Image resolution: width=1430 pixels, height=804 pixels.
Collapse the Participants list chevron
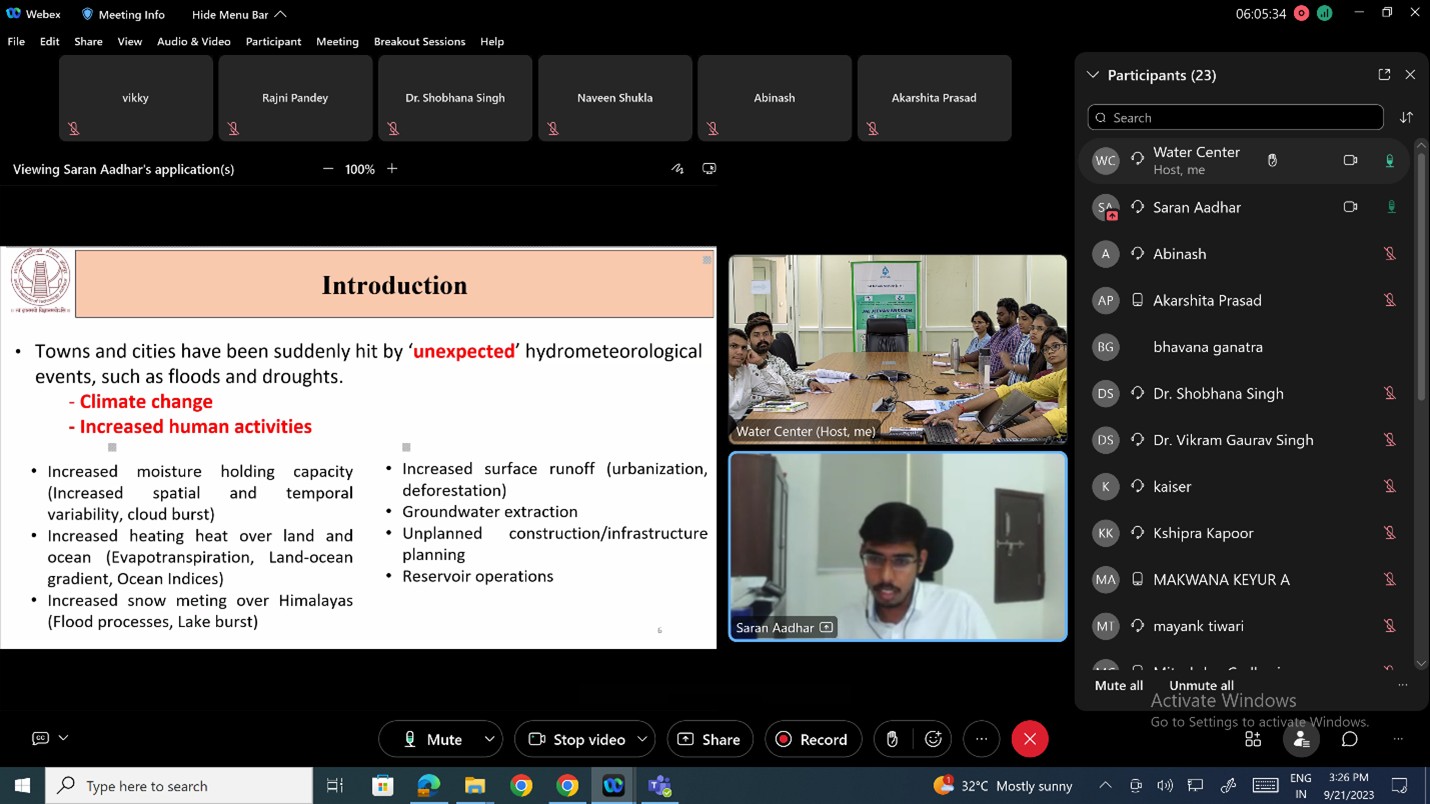click(x=1092, y=74)
